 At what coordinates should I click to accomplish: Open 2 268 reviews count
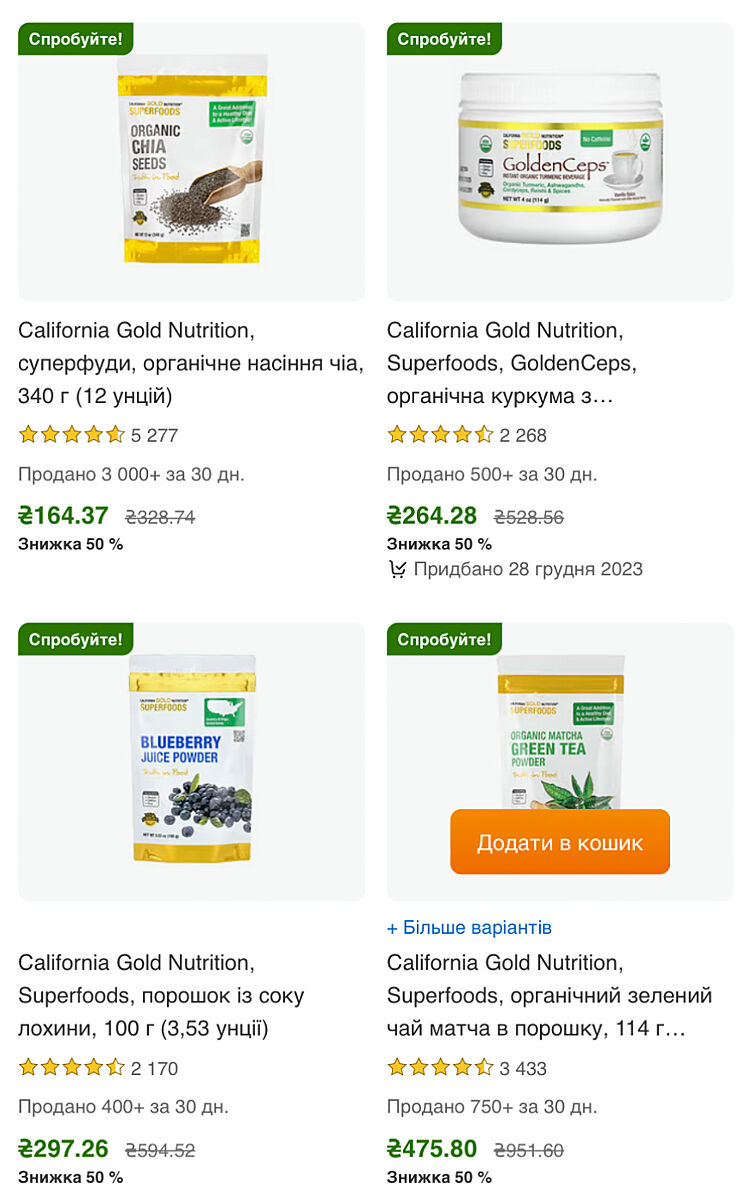[523, 436]
